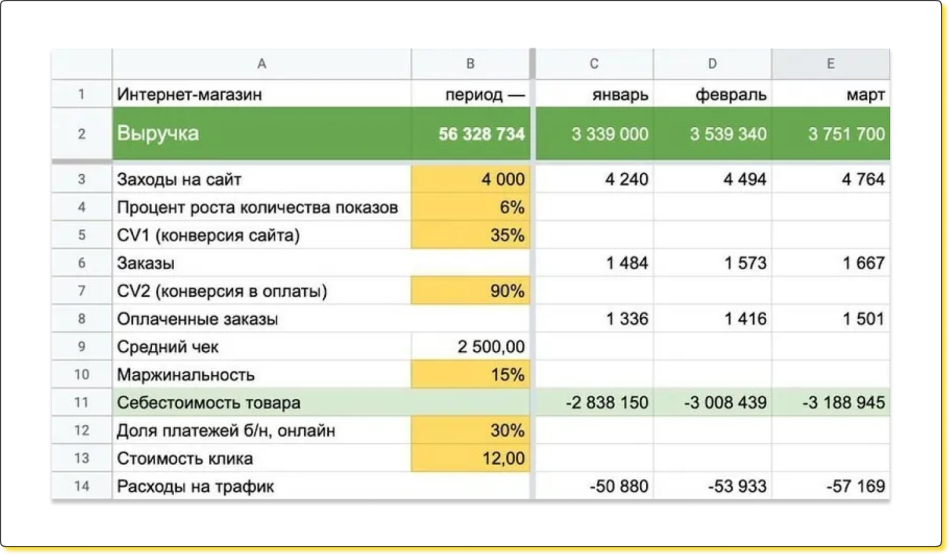Click the март column title cell
Viewport: 950px width, 555px height.
[831, 95]
